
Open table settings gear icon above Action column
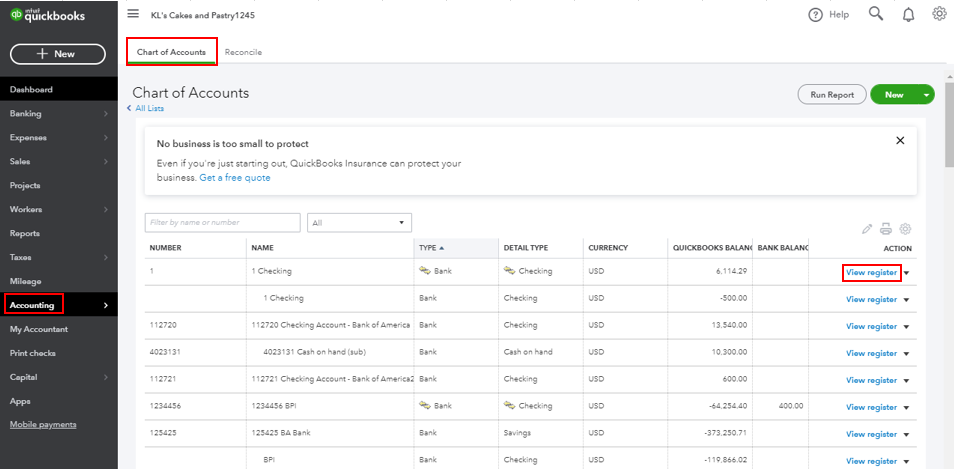(x=905, y=229)
